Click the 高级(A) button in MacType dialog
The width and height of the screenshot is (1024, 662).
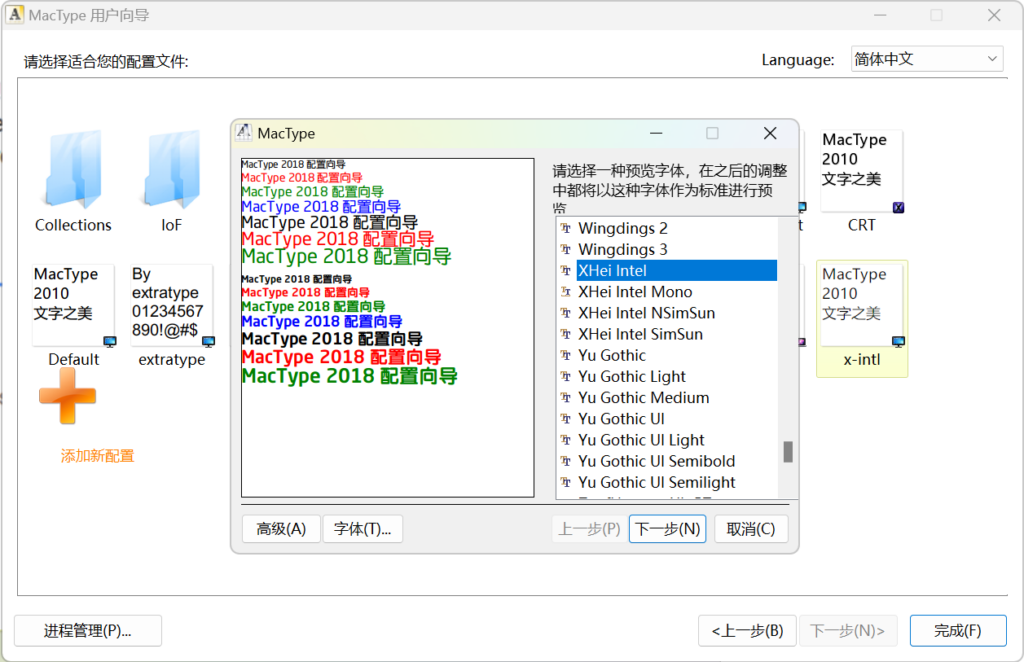pos(281,529)
